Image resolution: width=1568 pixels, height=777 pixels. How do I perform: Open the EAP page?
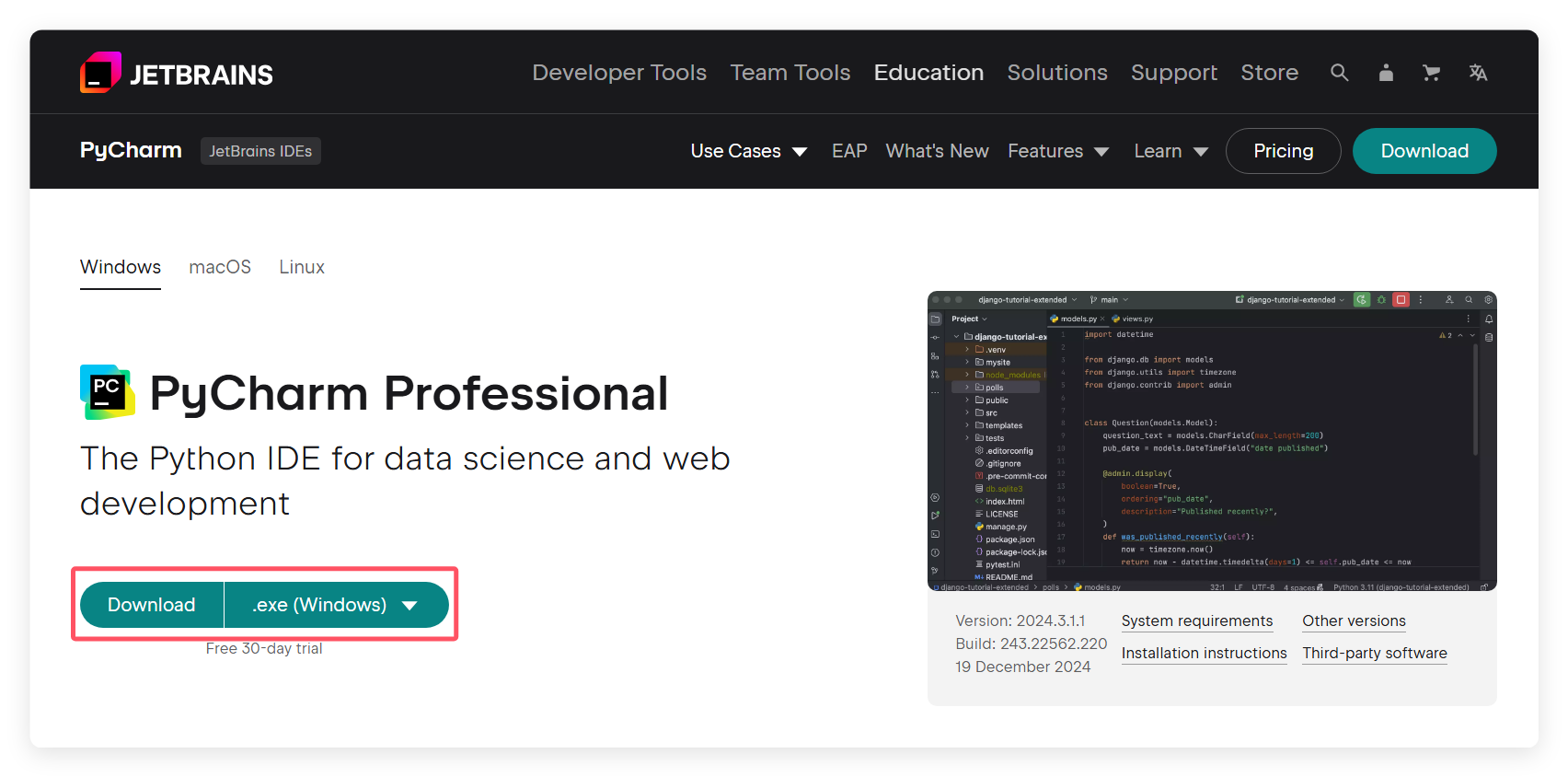849,151
